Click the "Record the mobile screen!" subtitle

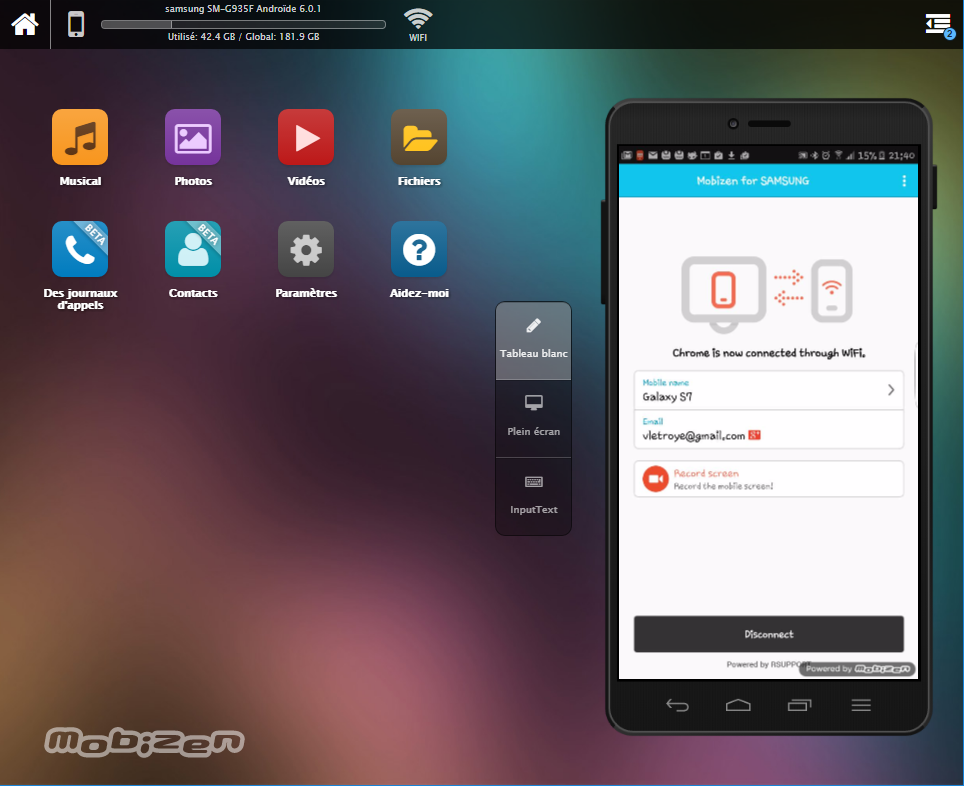click(724, 486)
